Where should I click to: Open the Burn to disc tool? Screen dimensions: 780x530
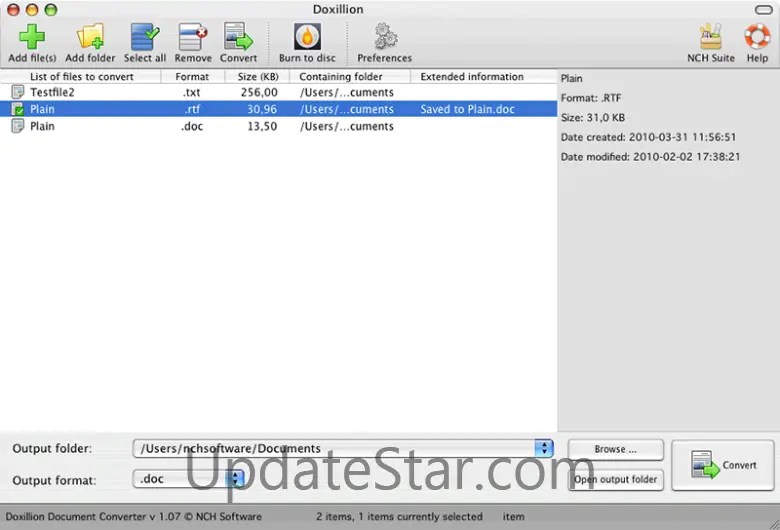(x=307, y=37)
